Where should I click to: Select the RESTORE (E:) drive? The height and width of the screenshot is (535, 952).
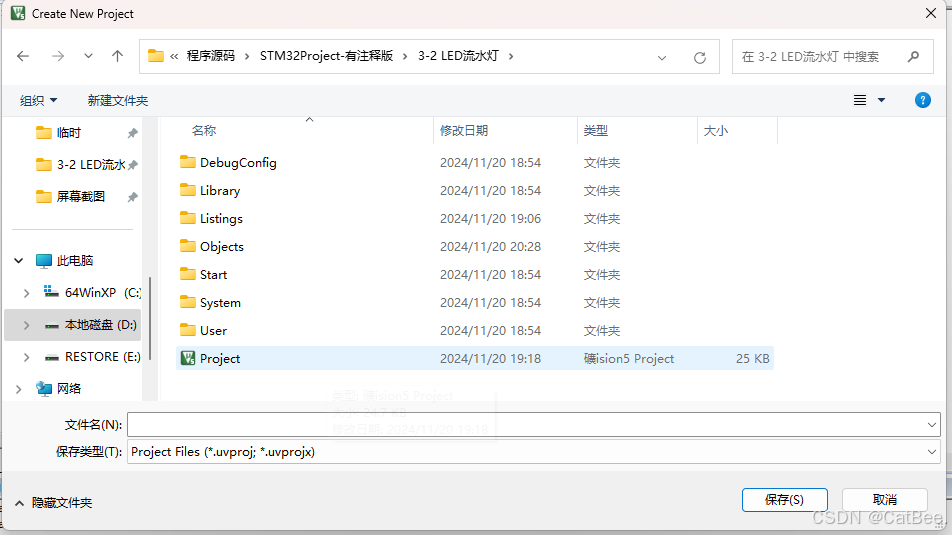pyautogui.click(x=92, y=357)
